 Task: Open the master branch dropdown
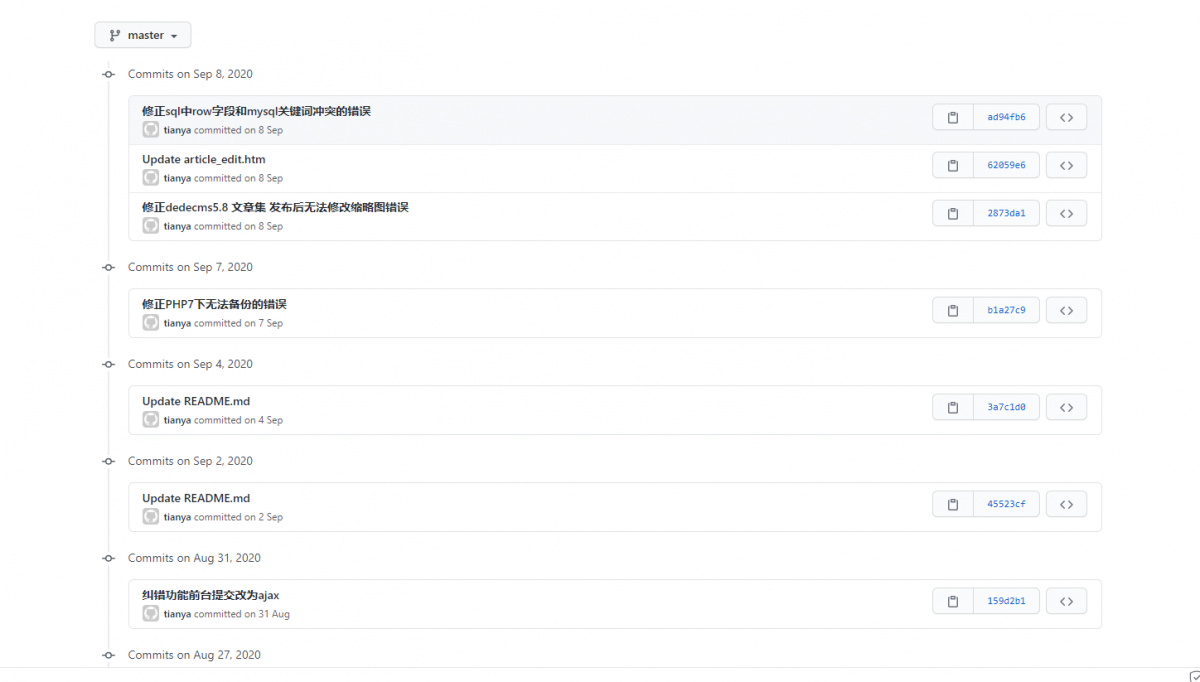pyautogui.click(x=143, y=35)
